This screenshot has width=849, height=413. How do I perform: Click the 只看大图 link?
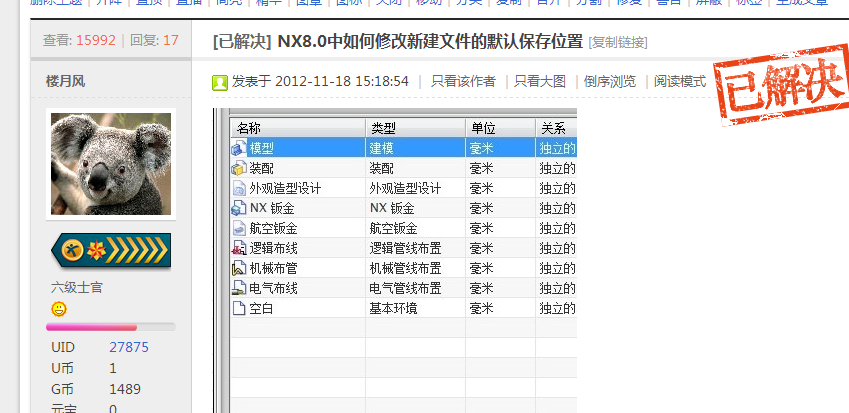[x=539, y=82]
